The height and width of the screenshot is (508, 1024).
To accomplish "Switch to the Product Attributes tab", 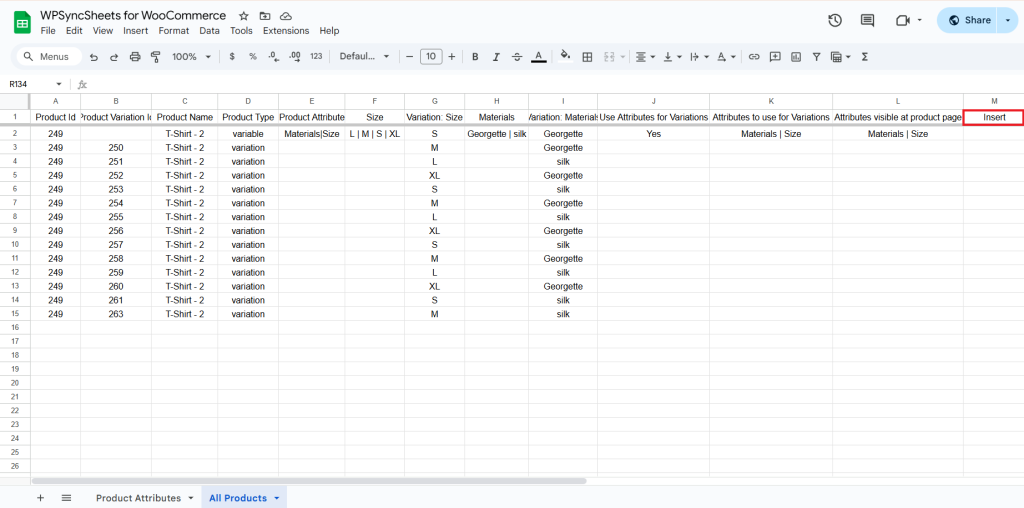I will pos(138,498).
